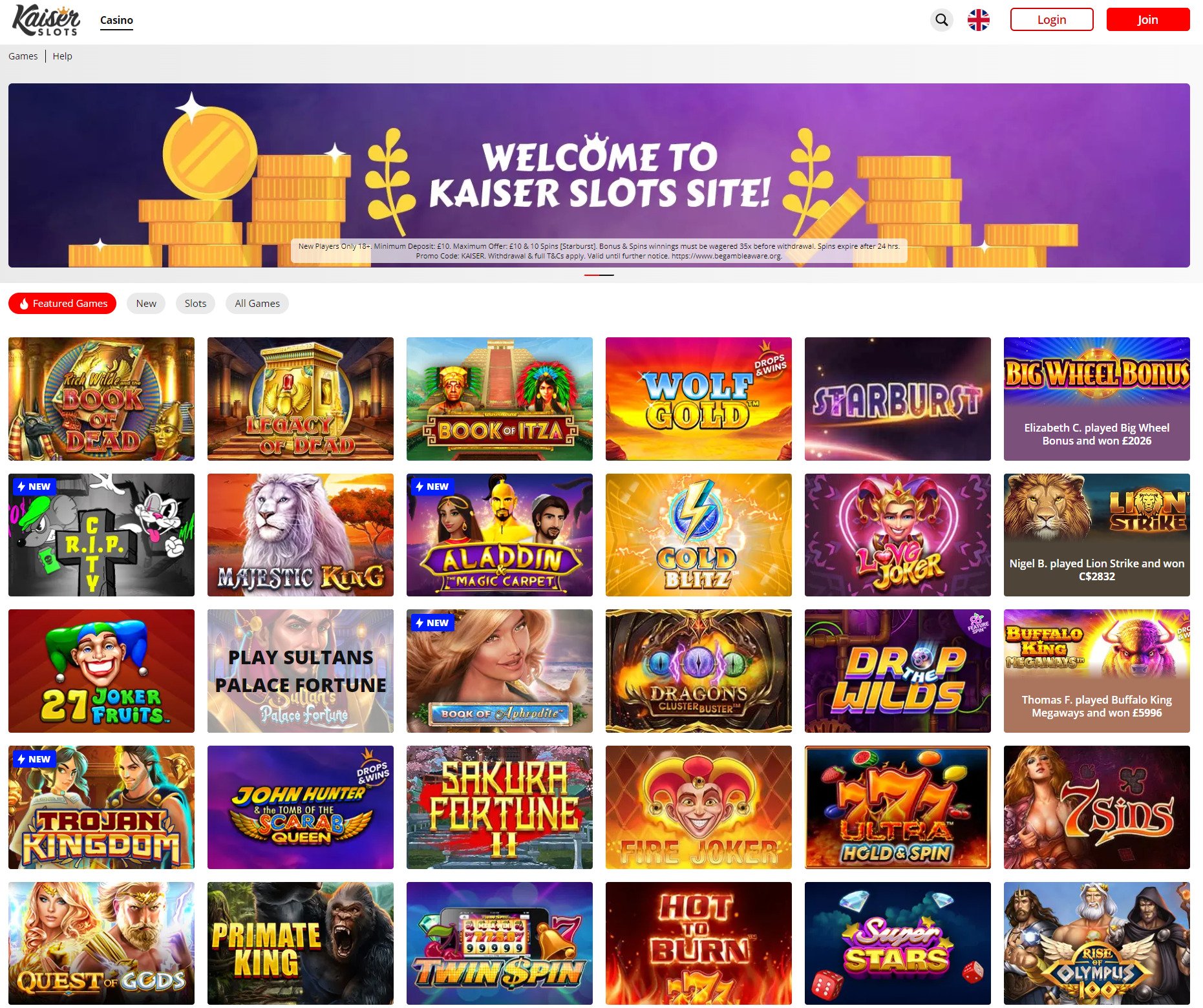Open the Help link
The height and width of the screenshot is (1008, 1203).
click(x=62, y=56)
